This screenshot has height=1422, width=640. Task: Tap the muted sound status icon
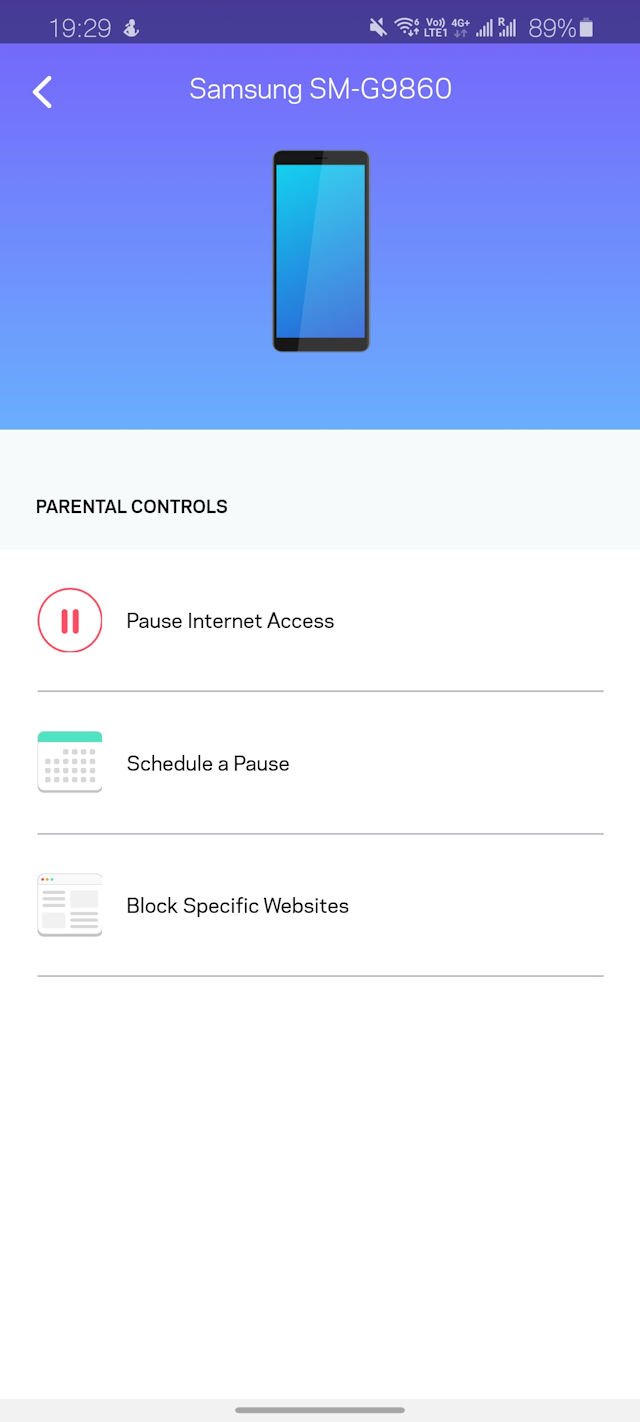pyautogui.click(x=378, y=28)
